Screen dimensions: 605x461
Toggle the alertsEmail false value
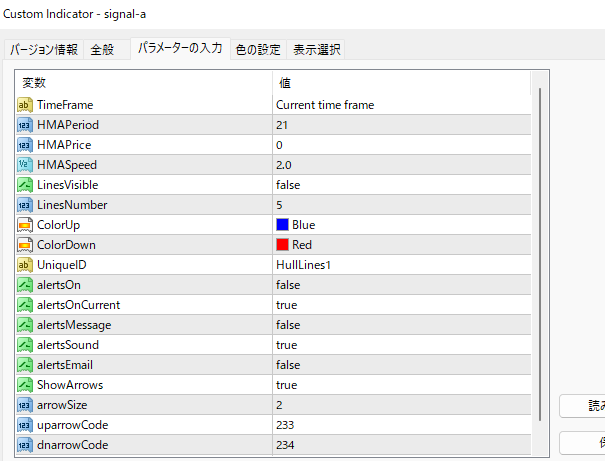point(288,365)
